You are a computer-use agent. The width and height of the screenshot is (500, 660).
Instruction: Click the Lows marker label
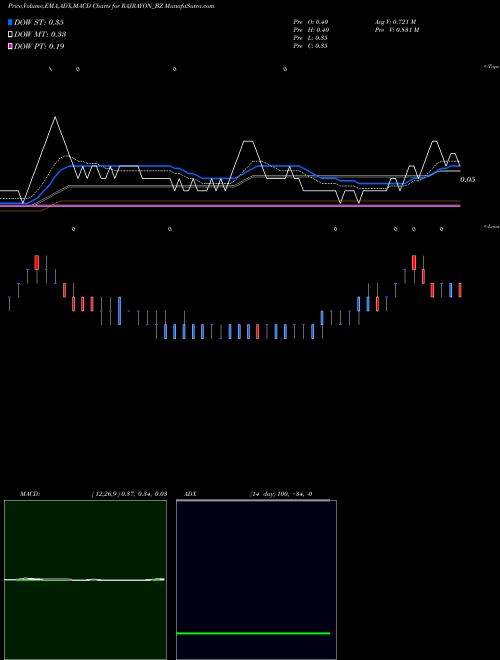tap(492, 226)
